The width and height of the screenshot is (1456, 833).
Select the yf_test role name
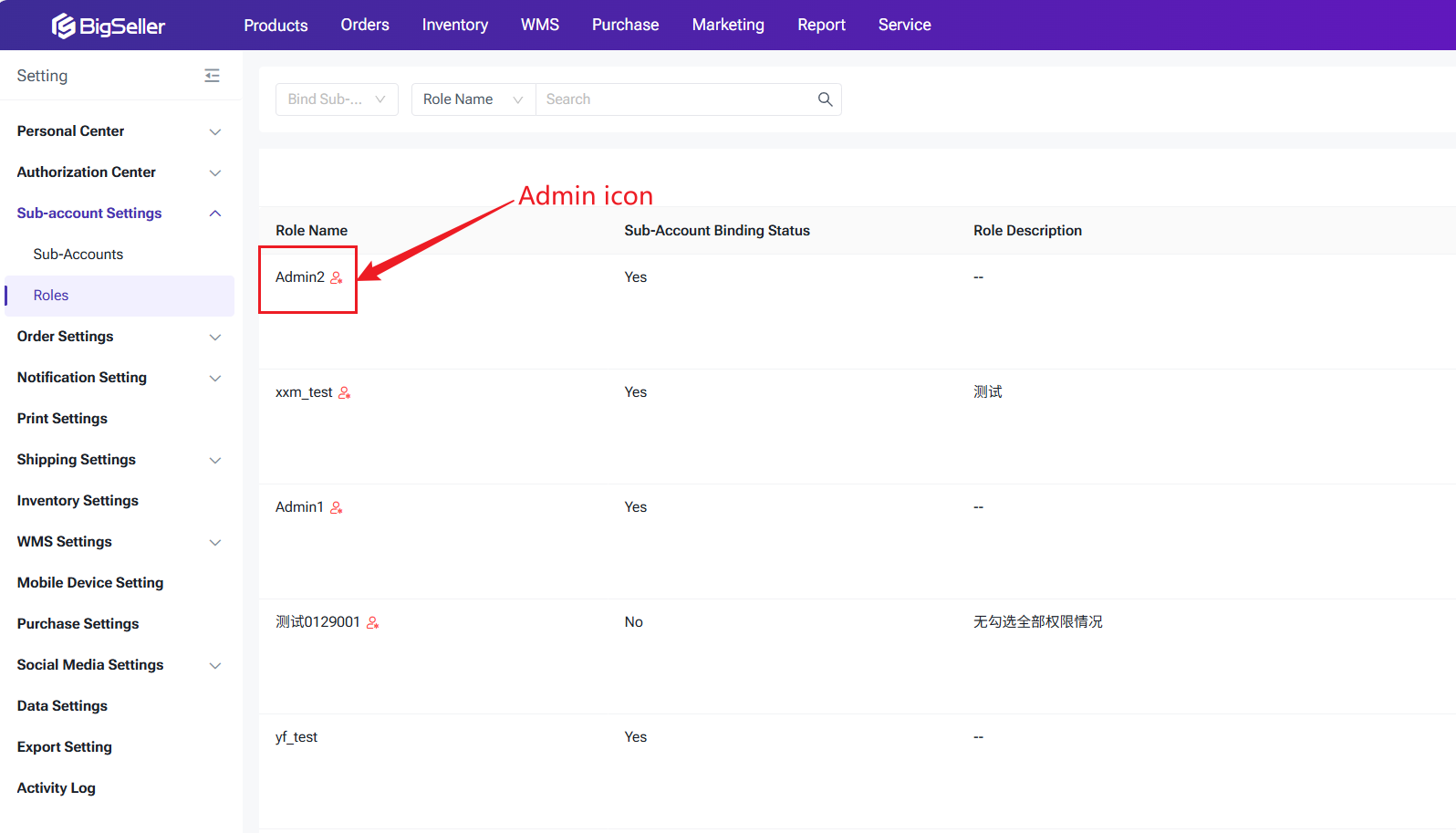296,737
